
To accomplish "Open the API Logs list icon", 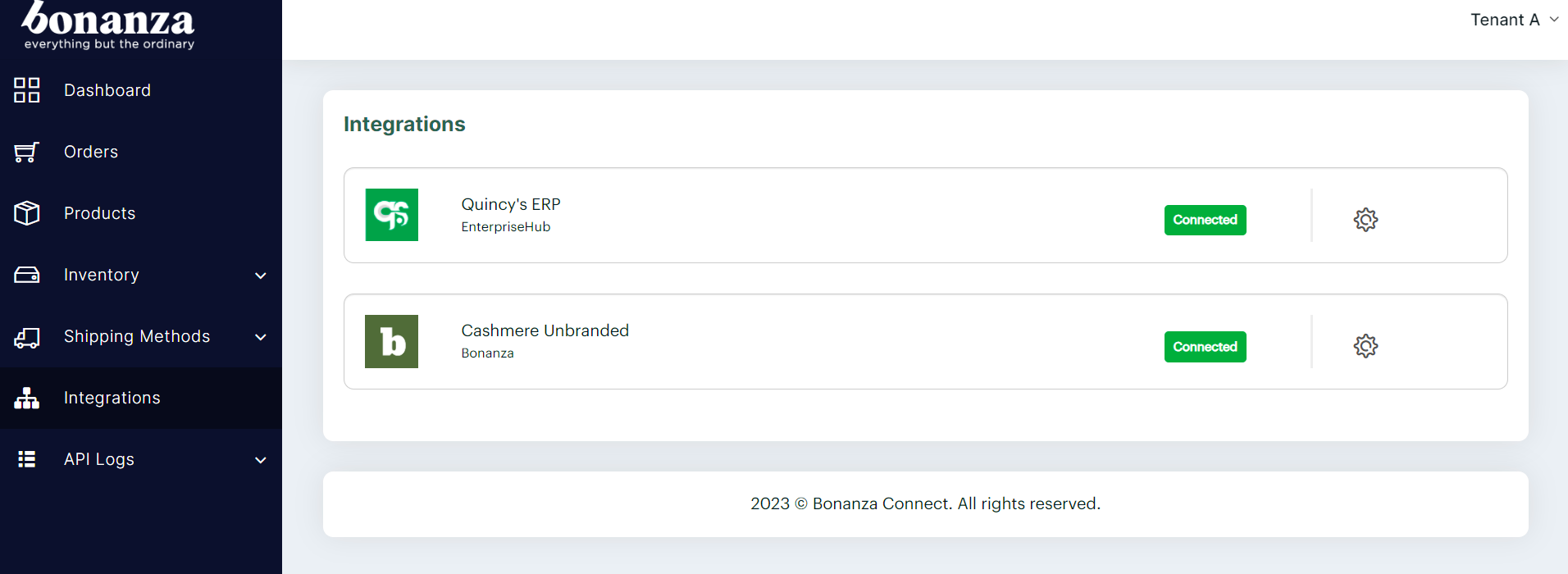I will coord(26,459).
